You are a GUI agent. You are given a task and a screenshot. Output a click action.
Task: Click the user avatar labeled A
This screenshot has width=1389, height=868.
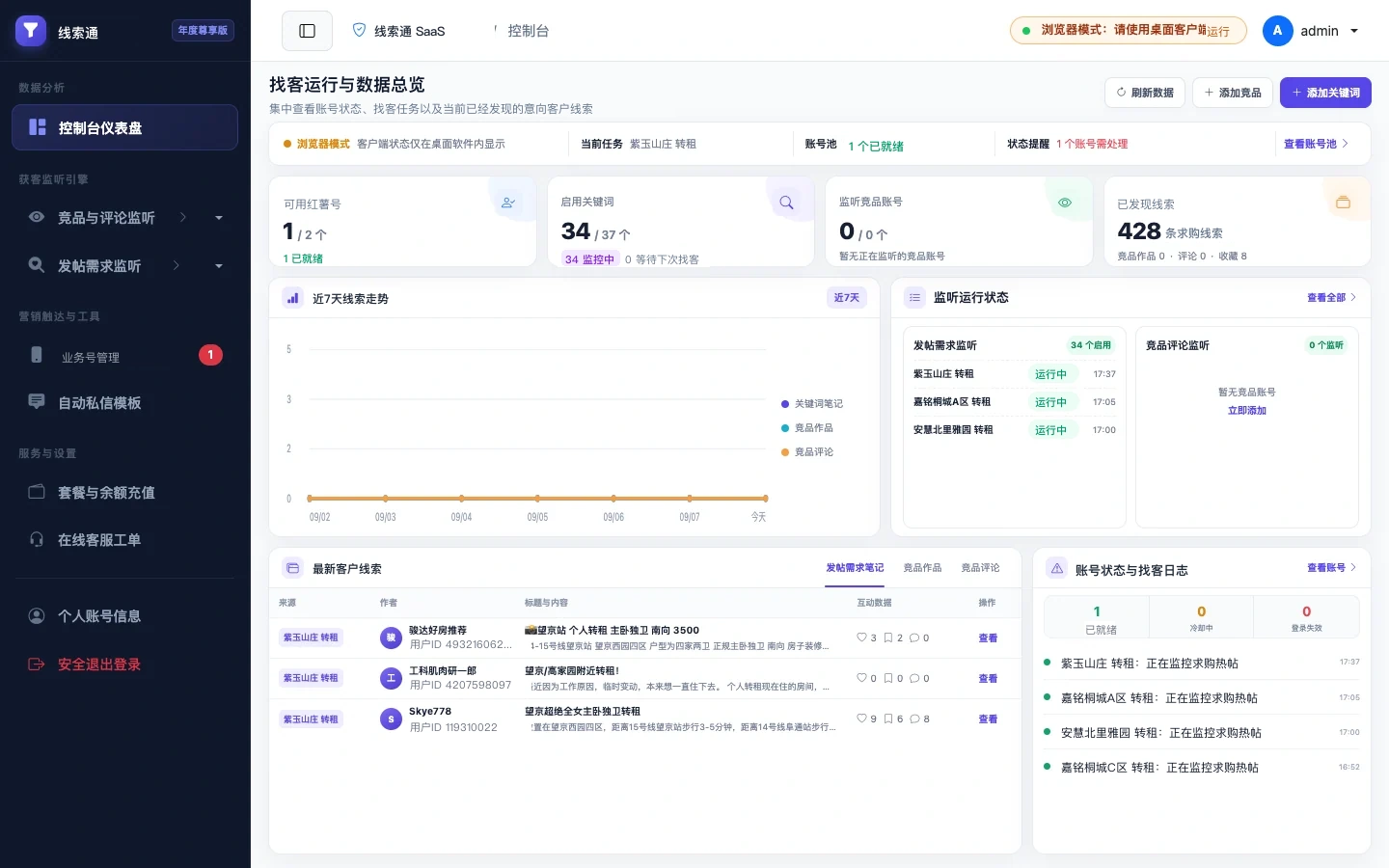coord(1277,31)
